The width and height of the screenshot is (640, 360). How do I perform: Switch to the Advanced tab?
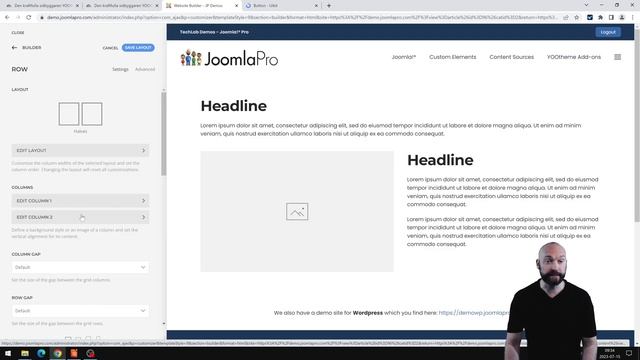click(x=145, y=69)
